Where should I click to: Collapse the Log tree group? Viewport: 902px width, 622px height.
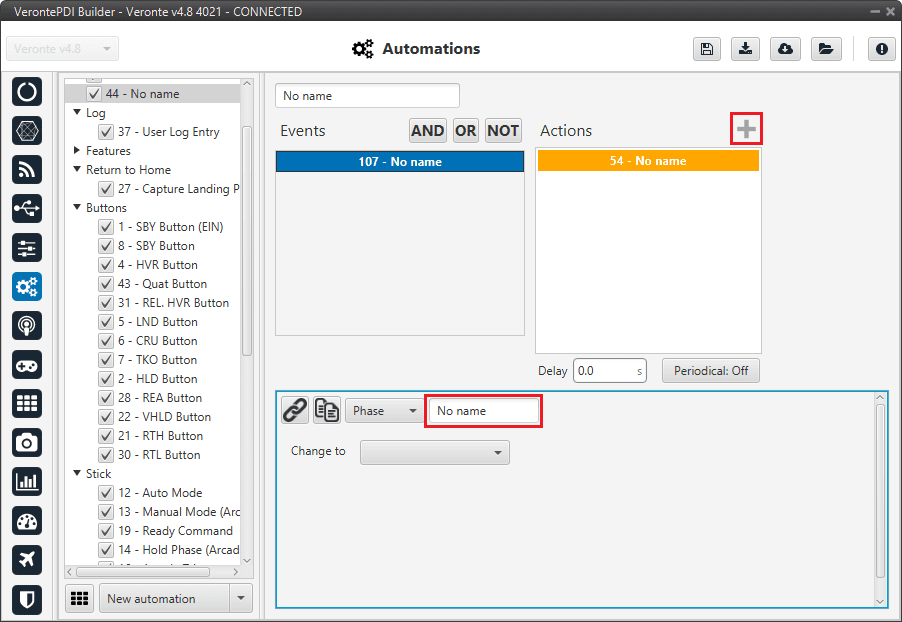tap(77, 112)
